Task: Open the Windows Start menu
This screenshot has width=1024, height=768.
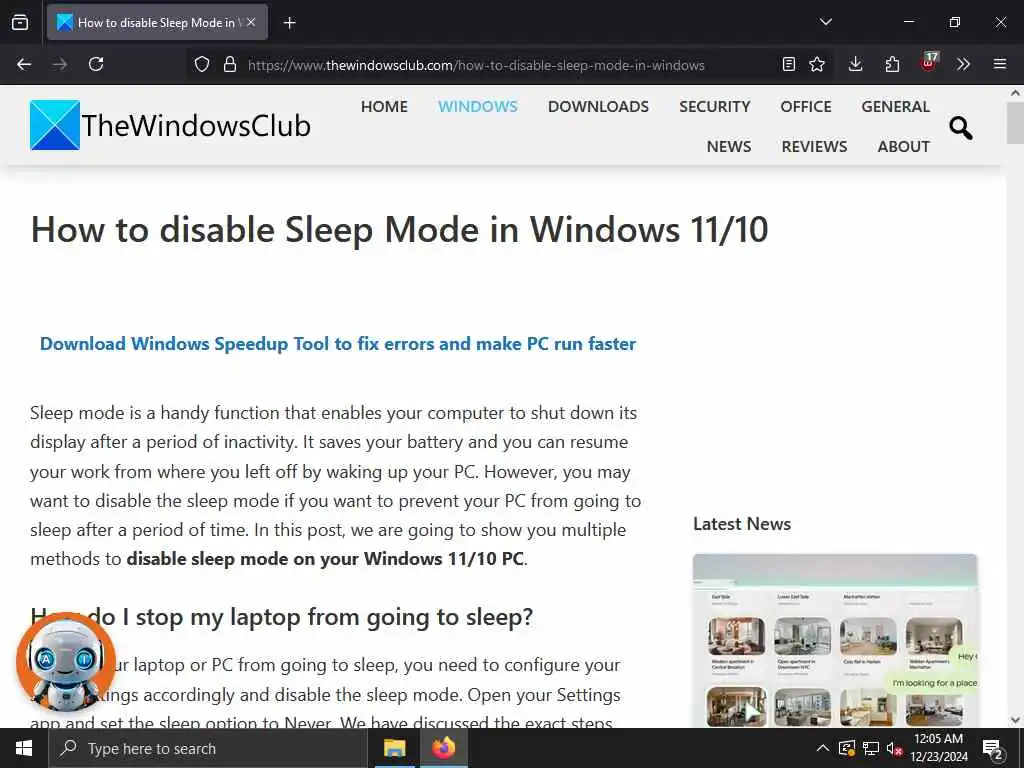Action: point(24,748)
